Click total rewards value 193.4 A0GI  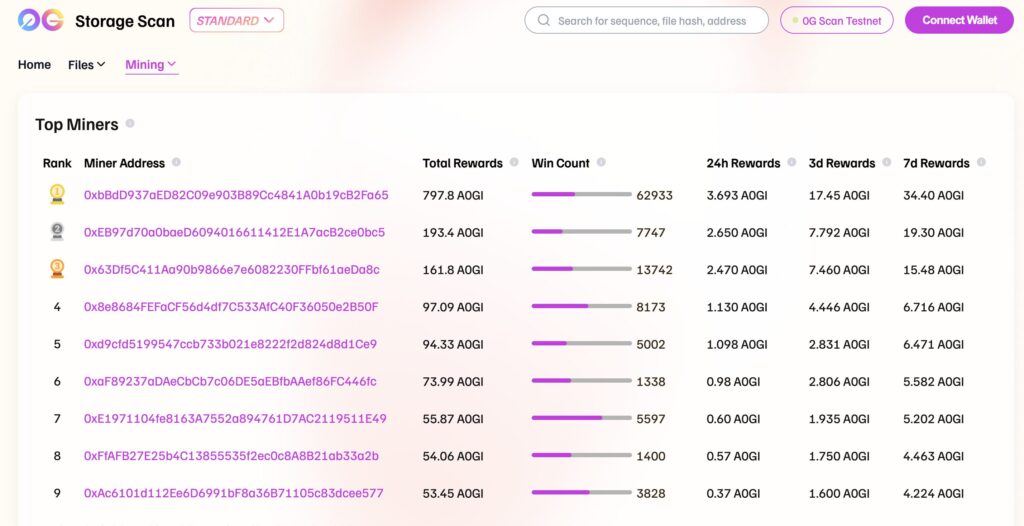click(x=453, y=233)
